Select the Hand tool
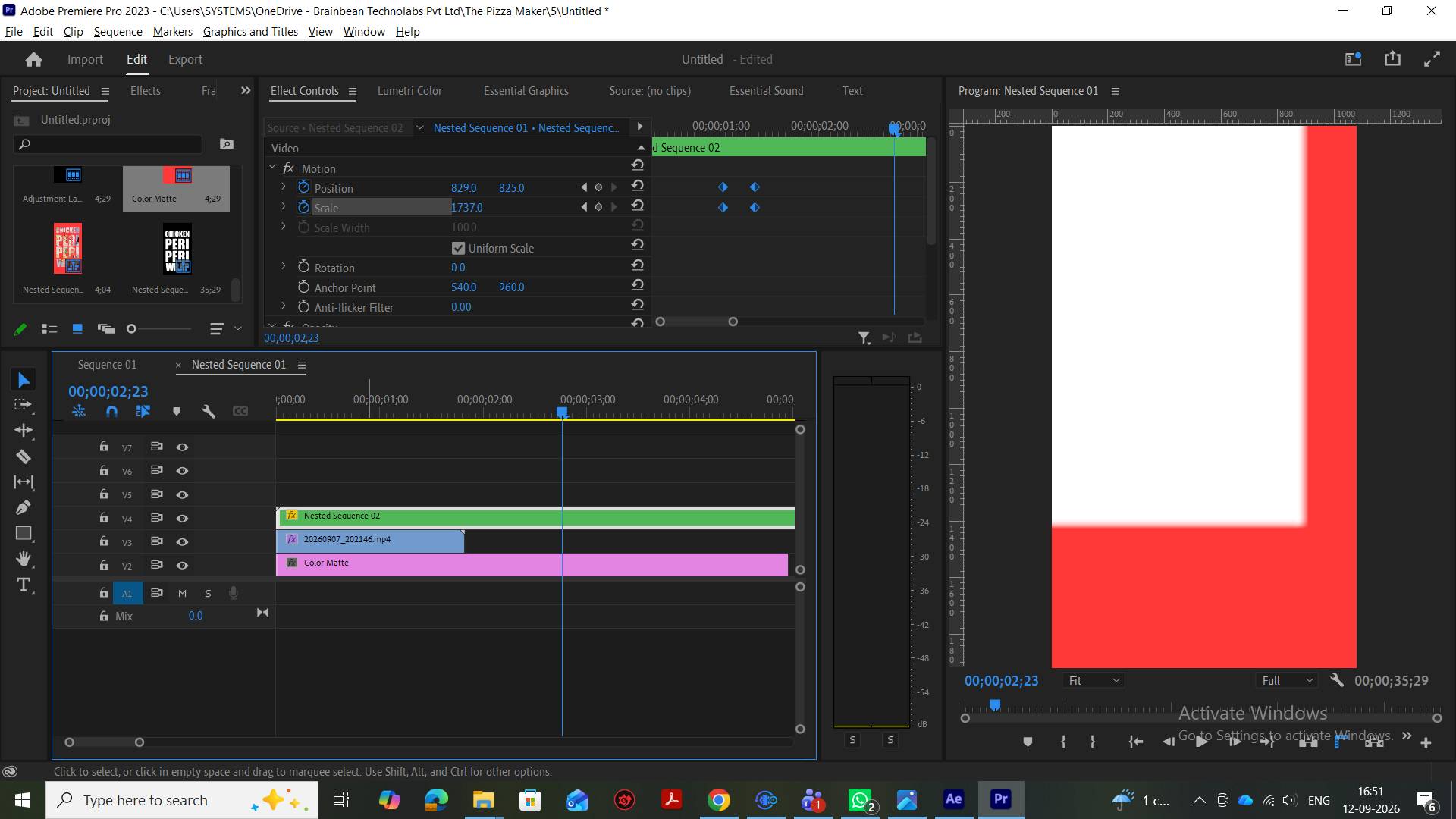 pyautogui.click(x=24, y=559)
